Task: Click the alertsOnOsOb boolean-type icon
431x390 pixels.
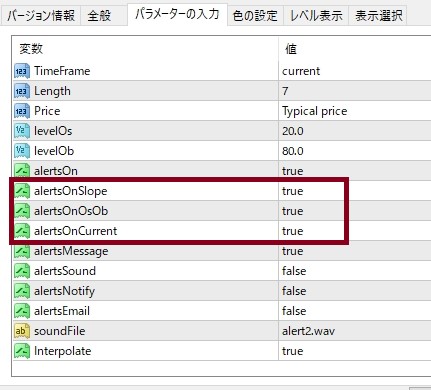Action: (x=22, y=211)
